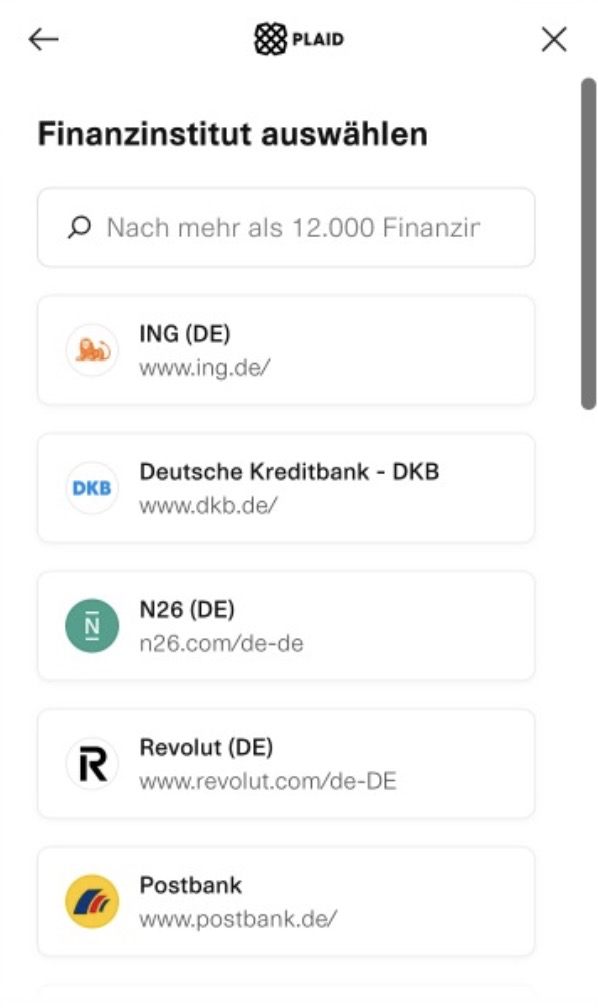This screenshot has width=598, height=1008.
Task: Click the green N26 logo
Action: pos(92,626)
